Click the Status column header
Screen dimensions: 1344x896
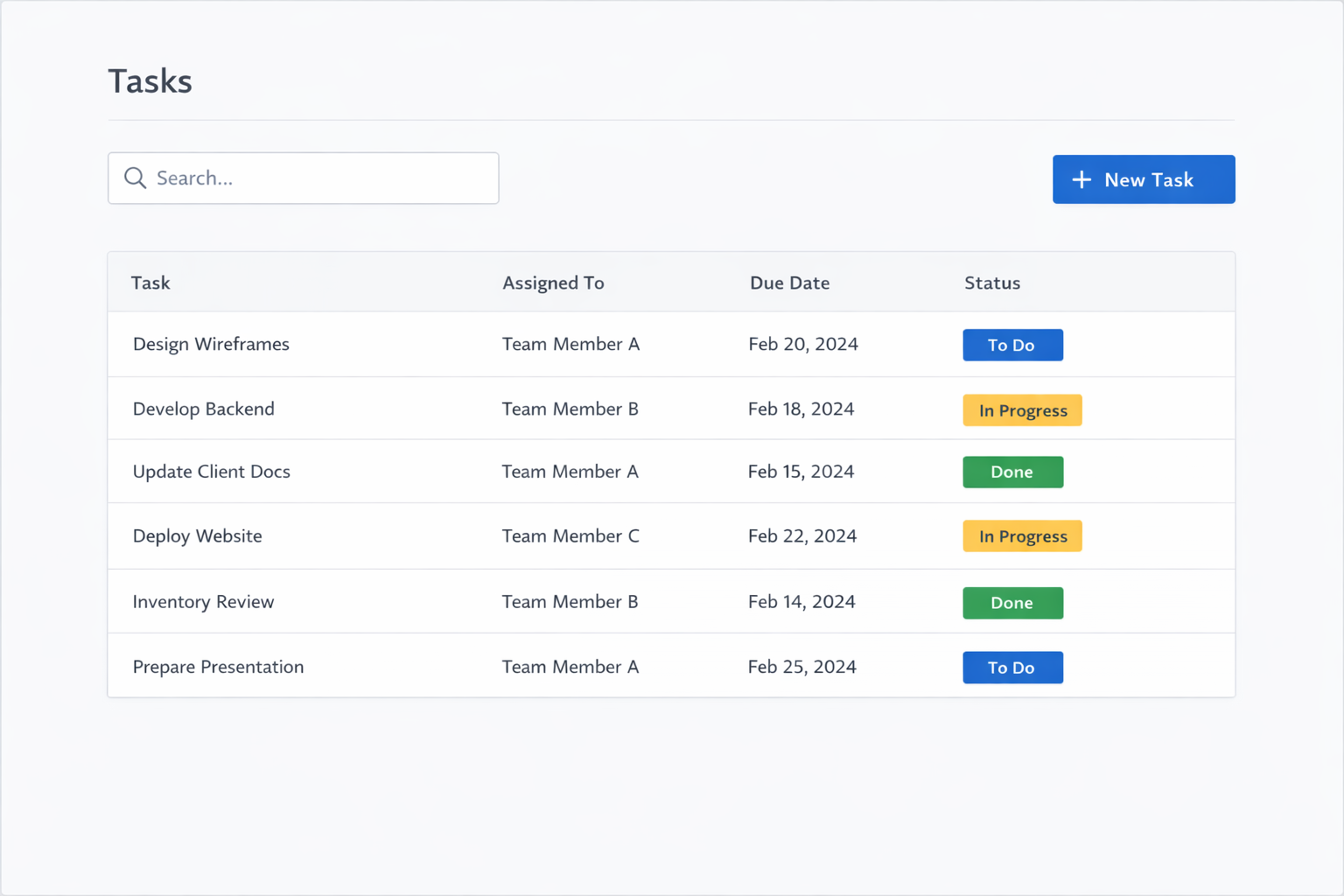(x=992, y=283)
